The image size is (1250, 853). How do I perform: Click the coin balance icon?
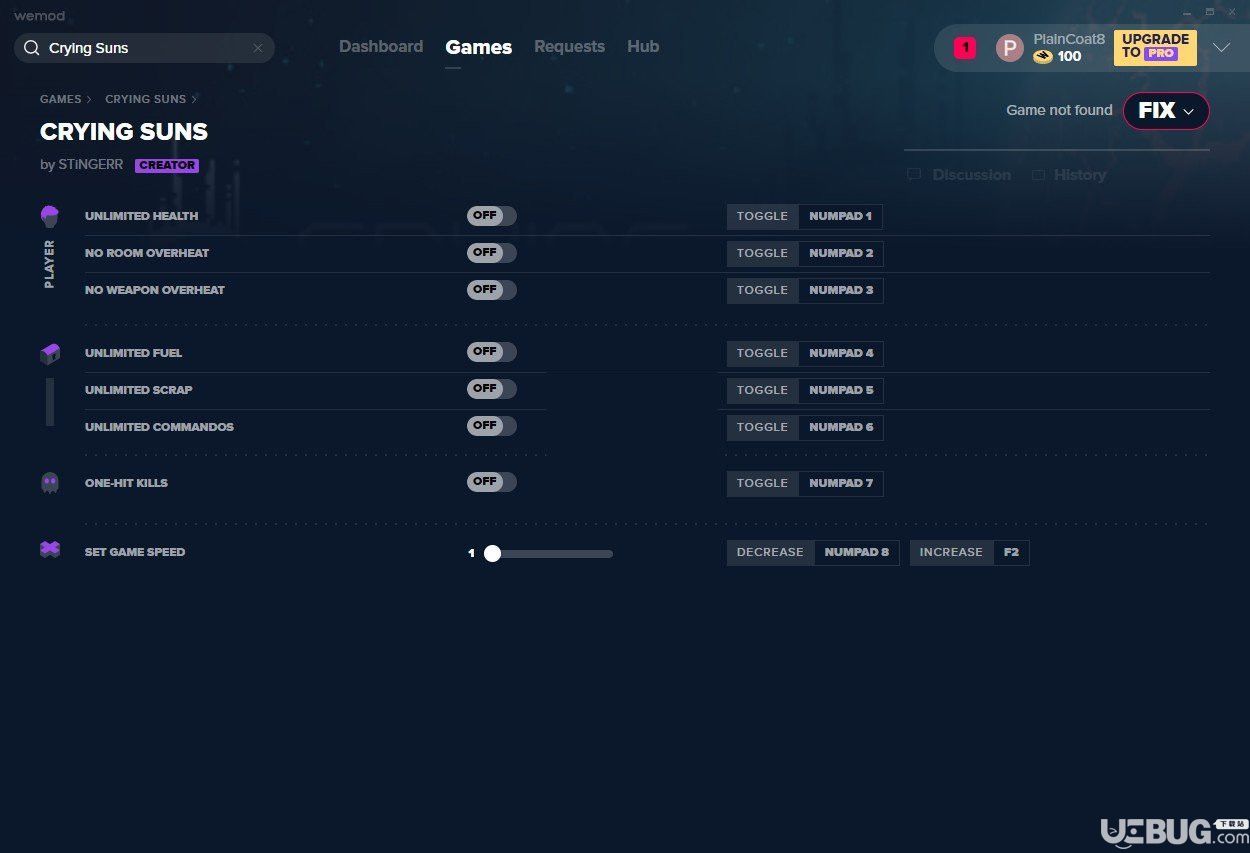coord(1043,57)
